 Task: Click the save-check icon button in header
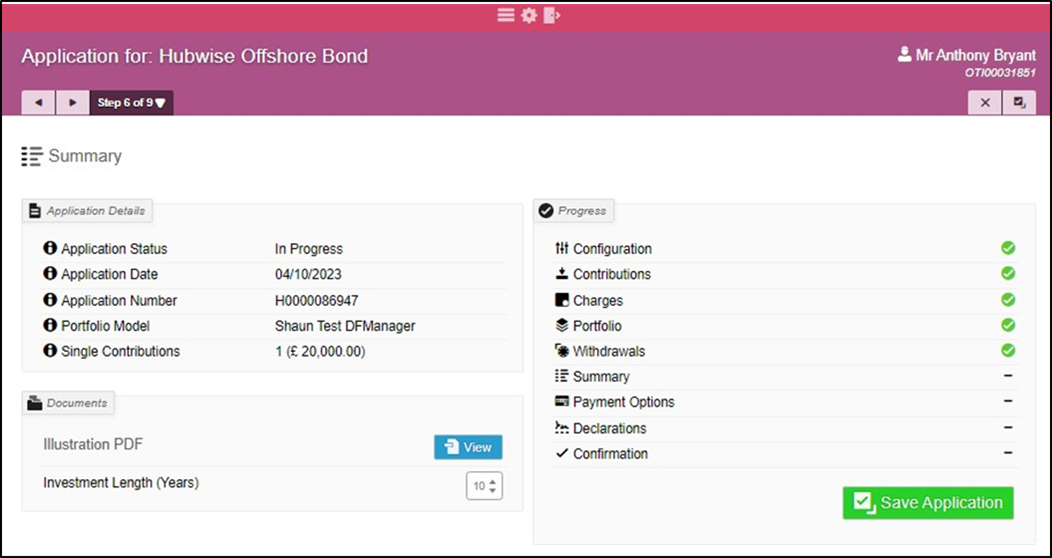(1019, 103)
